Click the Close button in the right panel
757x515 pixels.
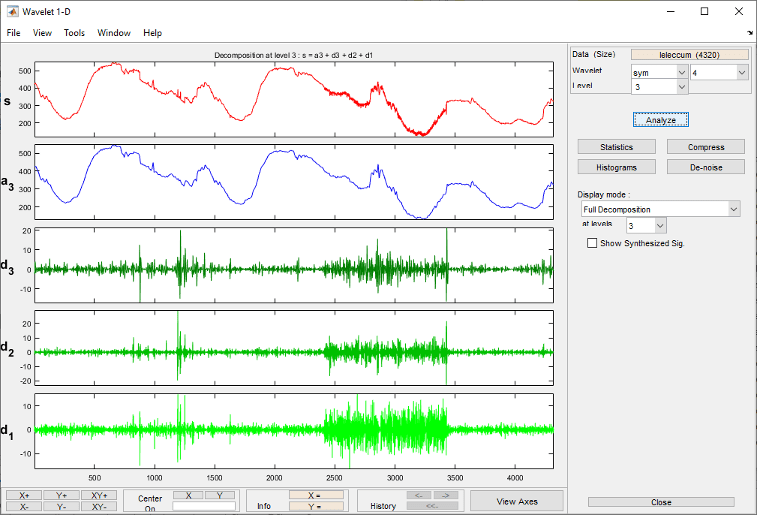pyautogui.click(x=660, y=502)
